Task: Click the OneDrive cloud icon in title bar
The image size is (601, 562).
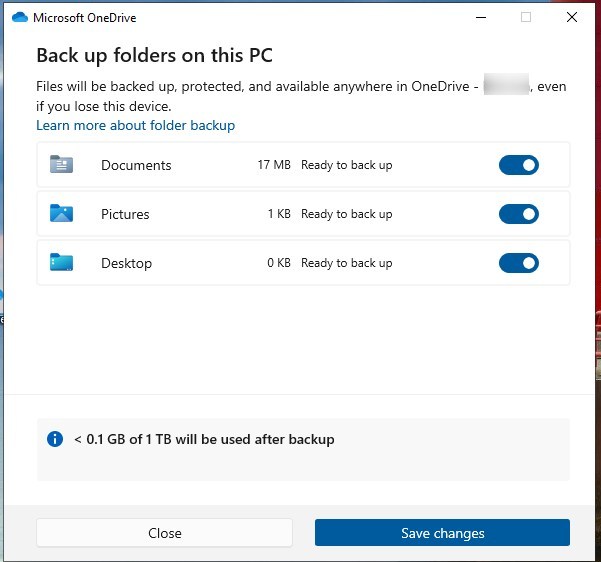Action: click(20, 17)
